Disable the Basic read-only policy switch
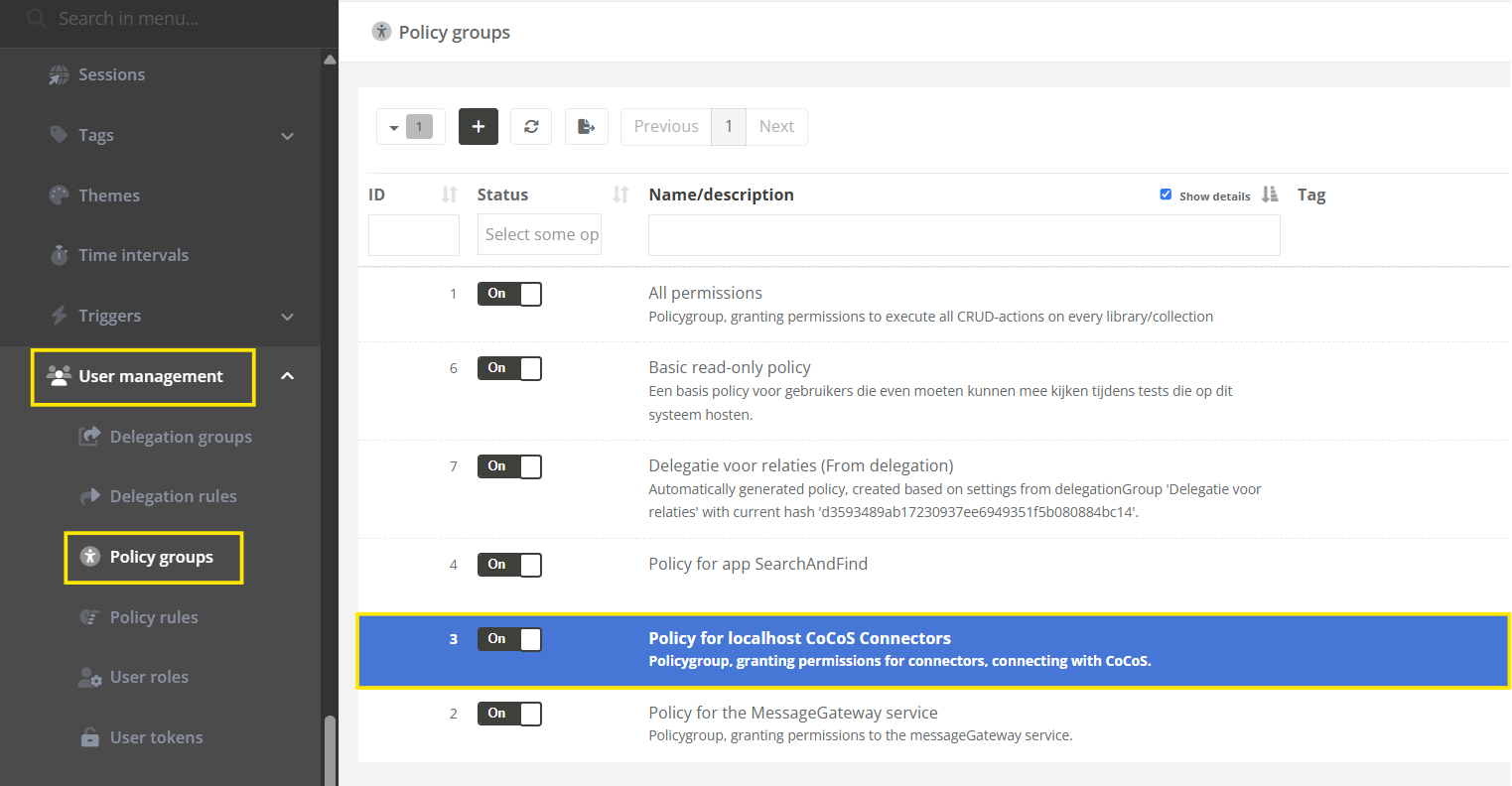The width and height of the screenshot is (1512, 786). (x=509, y=368)
